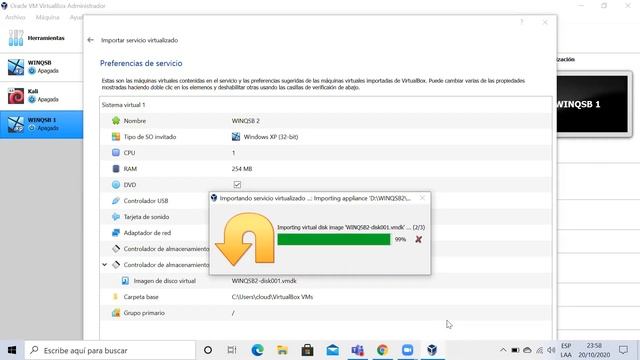
Task: Open Mail from the taskbar
Action: [332, 350]
